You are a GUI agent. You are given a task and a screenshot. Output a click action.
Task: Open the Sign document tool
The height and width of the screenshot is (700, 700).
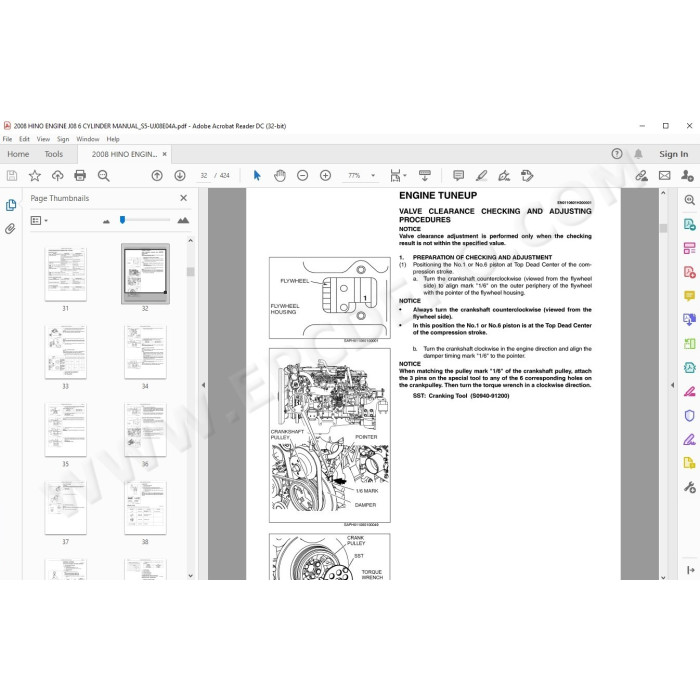click(x=504, y=175)
